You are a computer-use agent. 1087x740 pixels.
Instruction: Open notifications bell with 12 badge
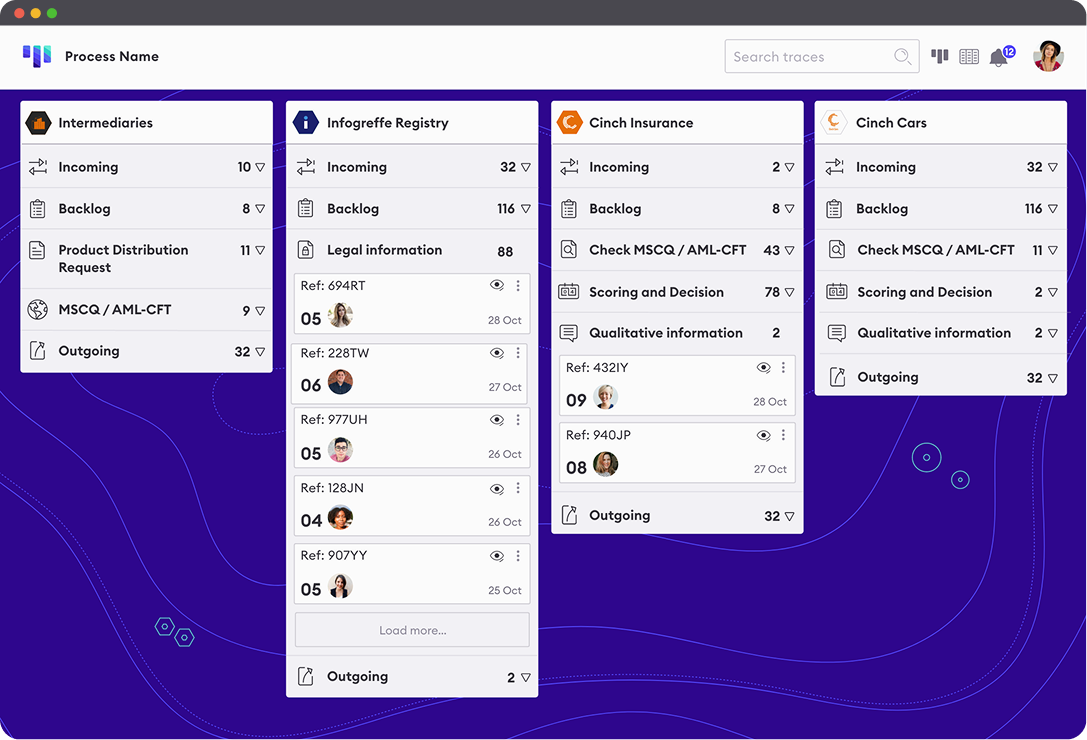point(1001,56)
